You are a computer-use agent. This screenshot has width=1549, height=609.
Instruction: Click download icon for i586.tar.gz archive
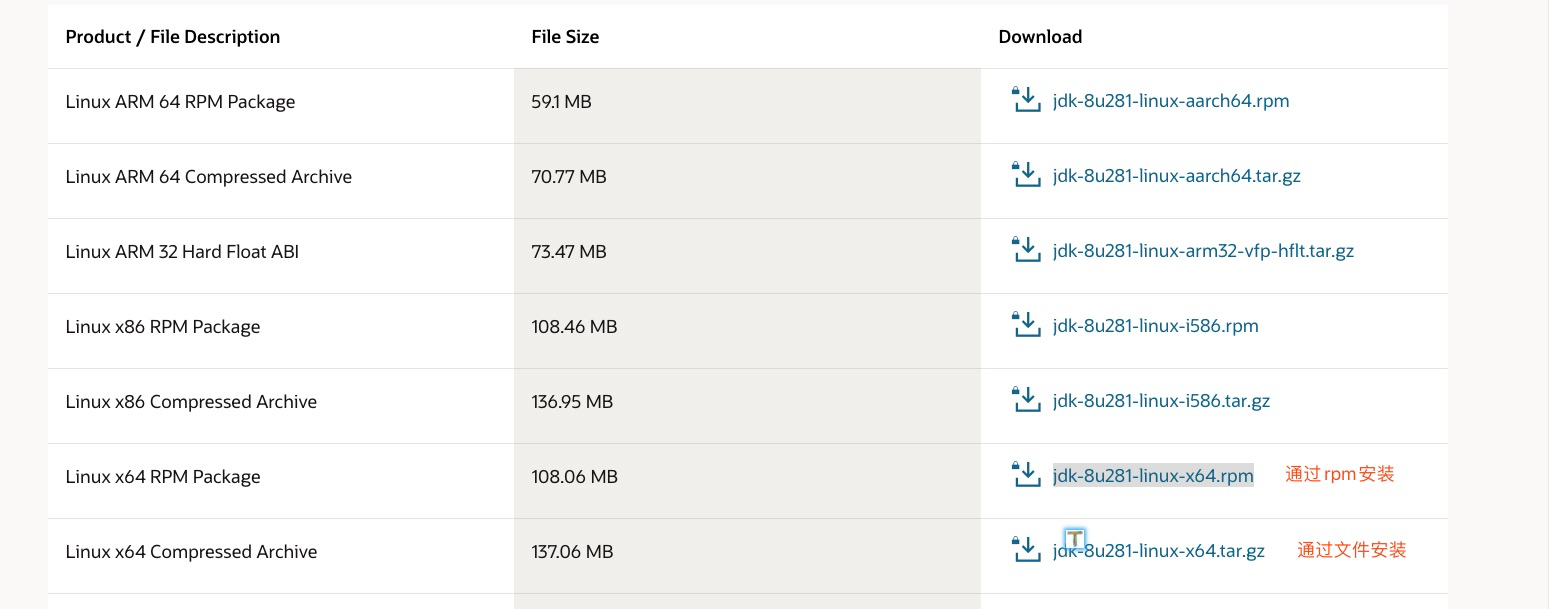tap(1026, 400)
